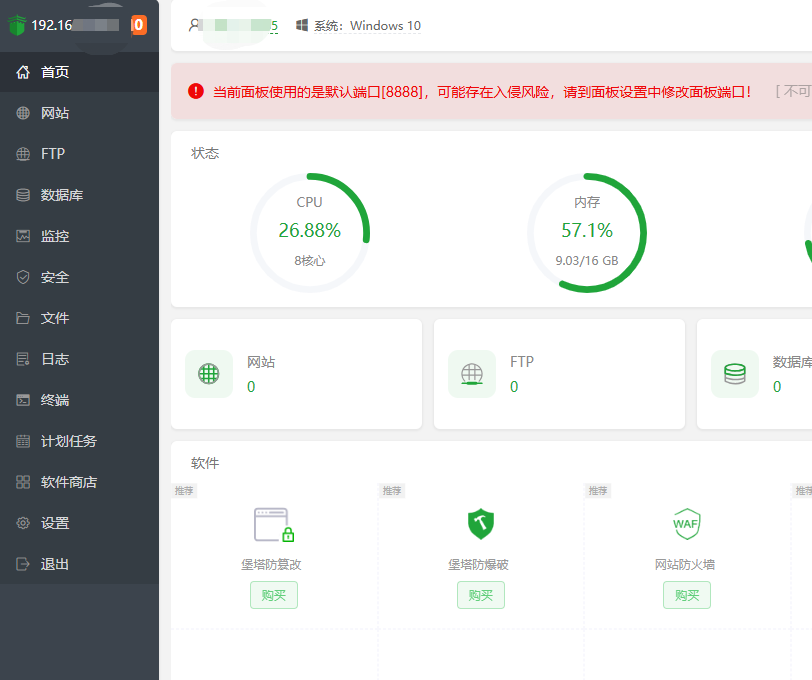Click 购买 button under 网站防火墙
This screenshot has width=812, height=680.
click(687, 595)
